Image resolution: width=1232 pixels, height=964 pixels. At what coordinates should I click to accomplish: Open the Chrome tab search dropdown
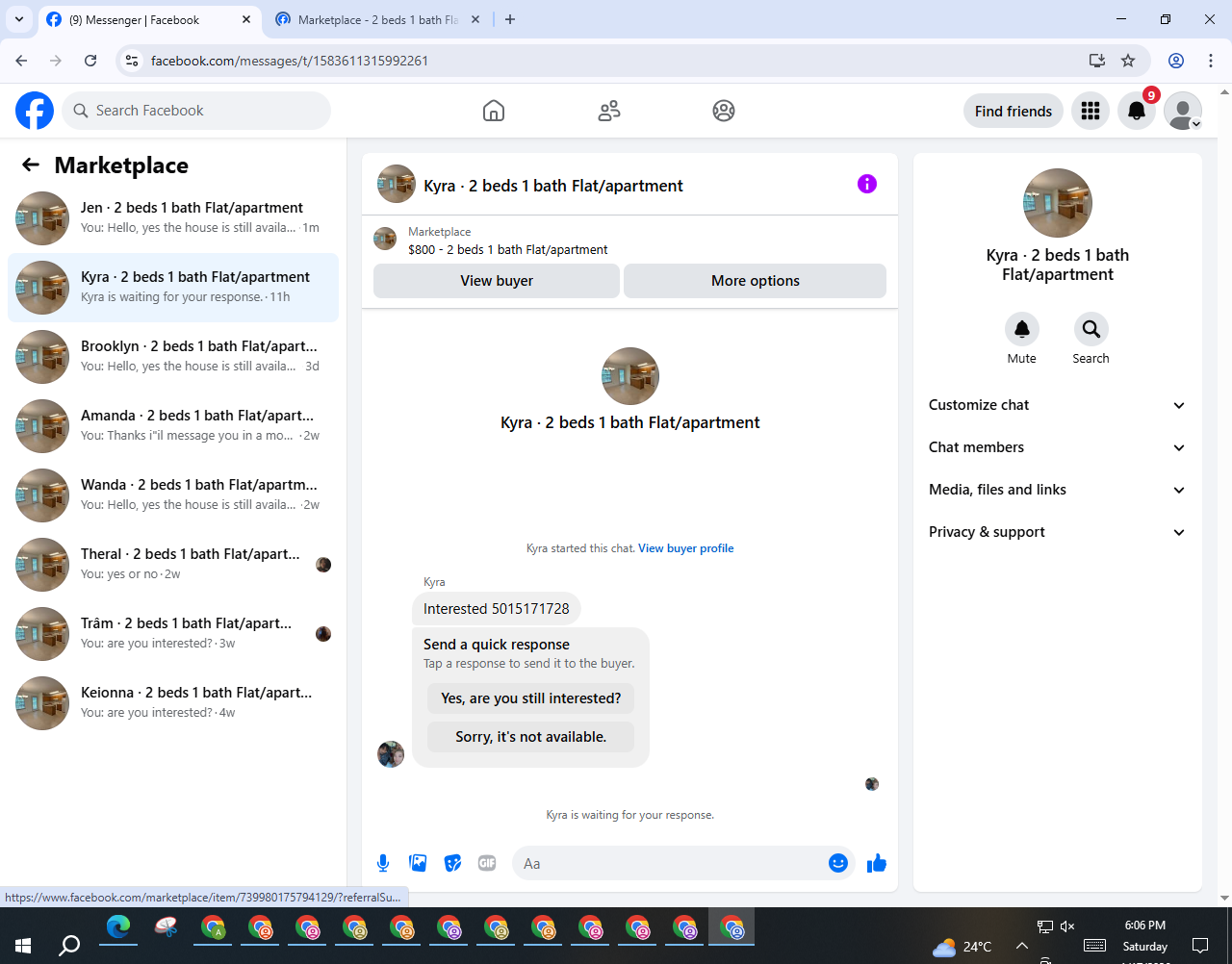tap(18, 19)
